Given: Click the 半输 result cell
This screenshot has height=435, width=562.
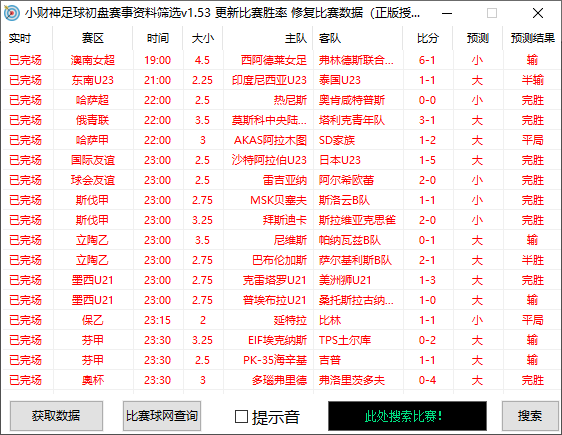Looking at the screenshot, I should (533, 80).
